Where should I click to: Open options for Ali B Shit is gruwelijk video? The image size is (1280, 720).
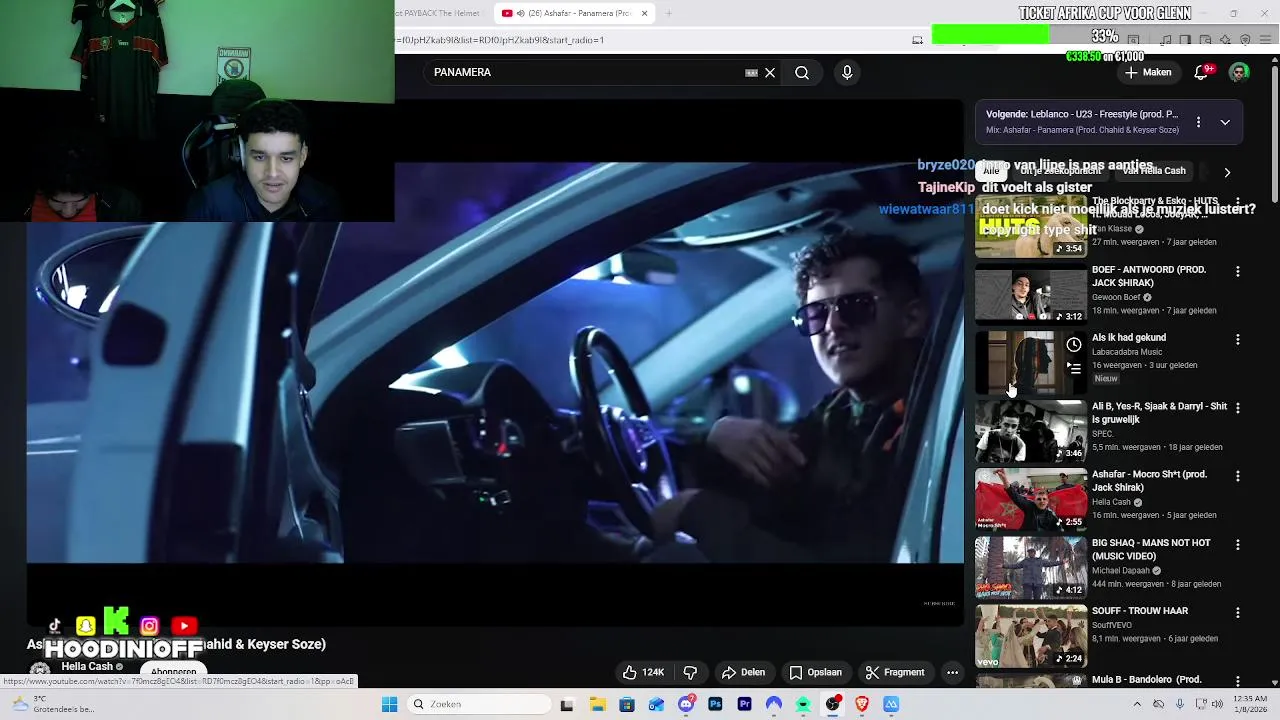pyautogui.click(x=1238, y=408)
